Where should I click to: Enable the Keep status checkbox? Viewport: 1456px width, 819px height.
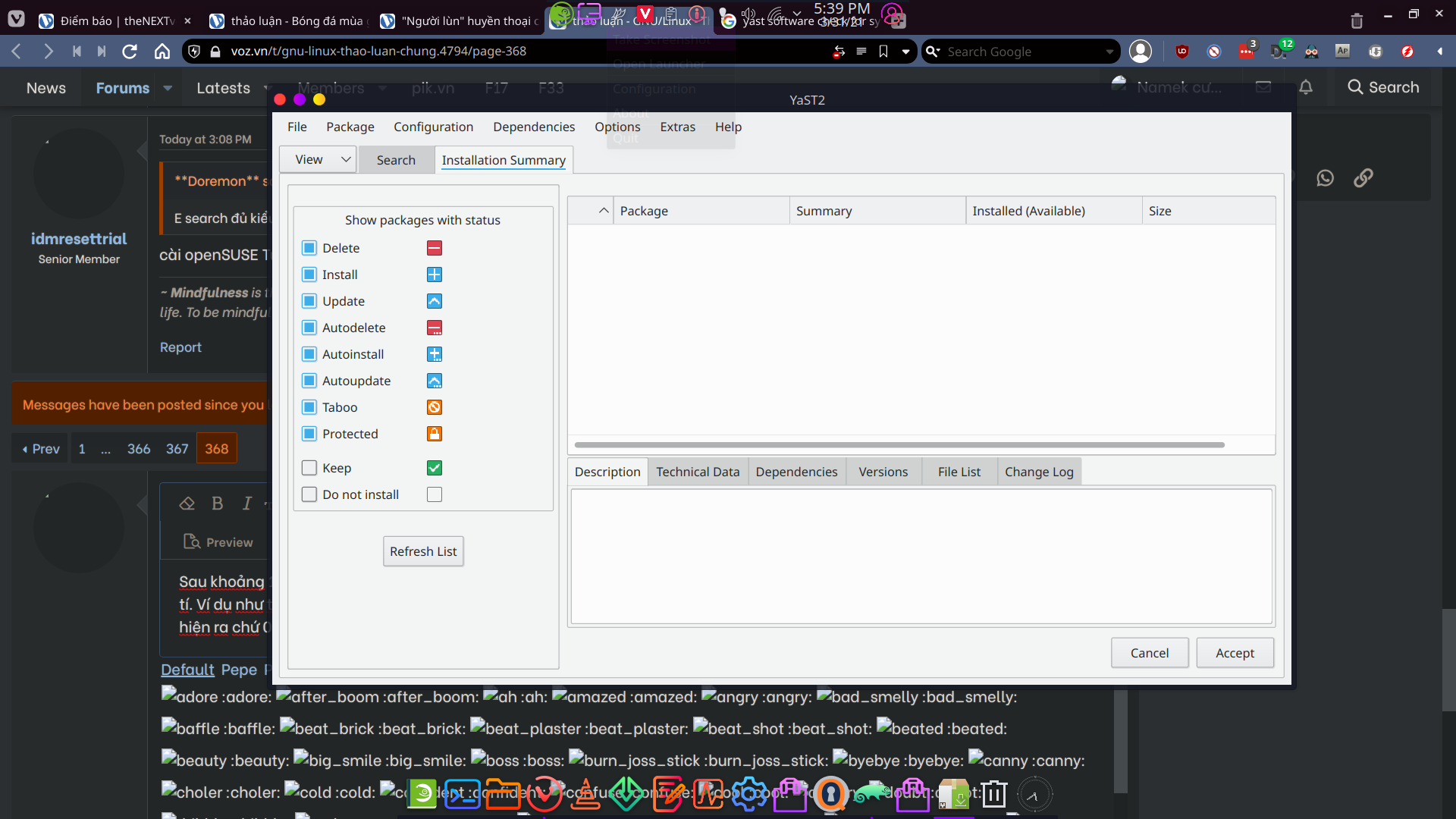click(x=309, y=468)
